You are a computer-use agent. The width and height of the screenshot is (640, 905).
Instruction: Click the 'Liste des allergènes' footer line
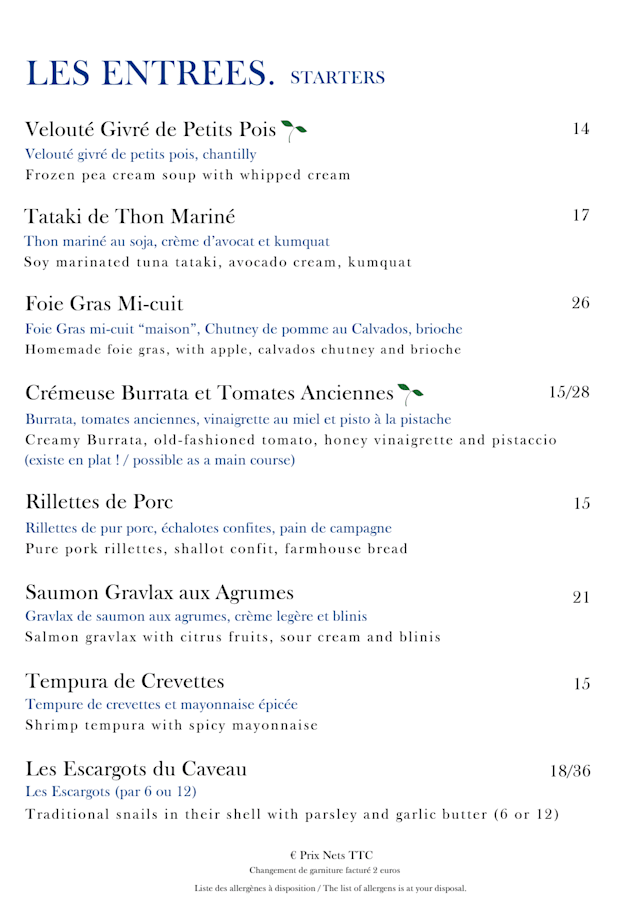[x=330, y=888]
